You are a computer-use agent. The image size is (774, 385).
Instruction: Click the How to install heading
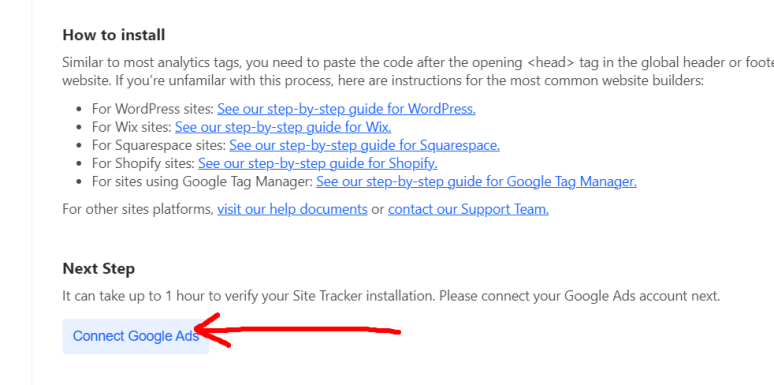click(x=114, y=35)
